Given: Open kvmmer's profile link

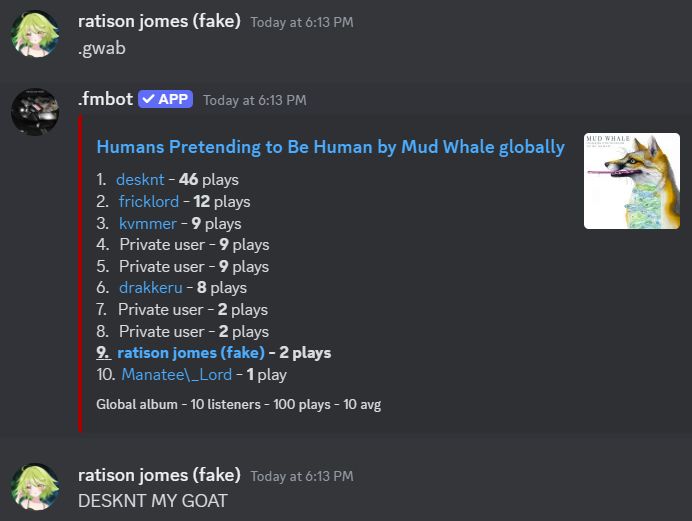Looking at the screenshot, I should [147, 224].
